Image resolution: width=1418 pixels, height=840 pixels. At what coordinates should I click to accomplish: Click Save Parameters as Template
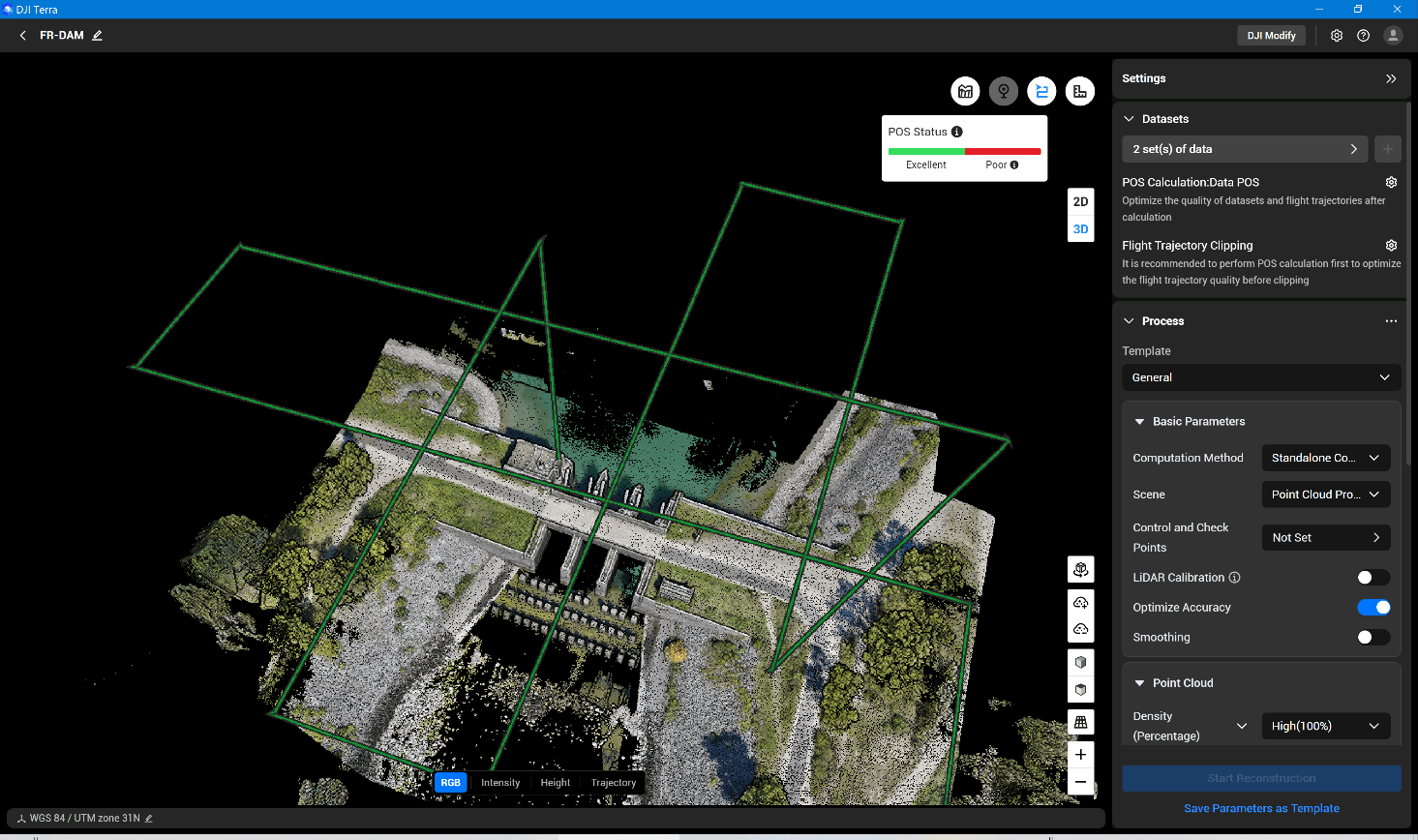(1260, 808)
